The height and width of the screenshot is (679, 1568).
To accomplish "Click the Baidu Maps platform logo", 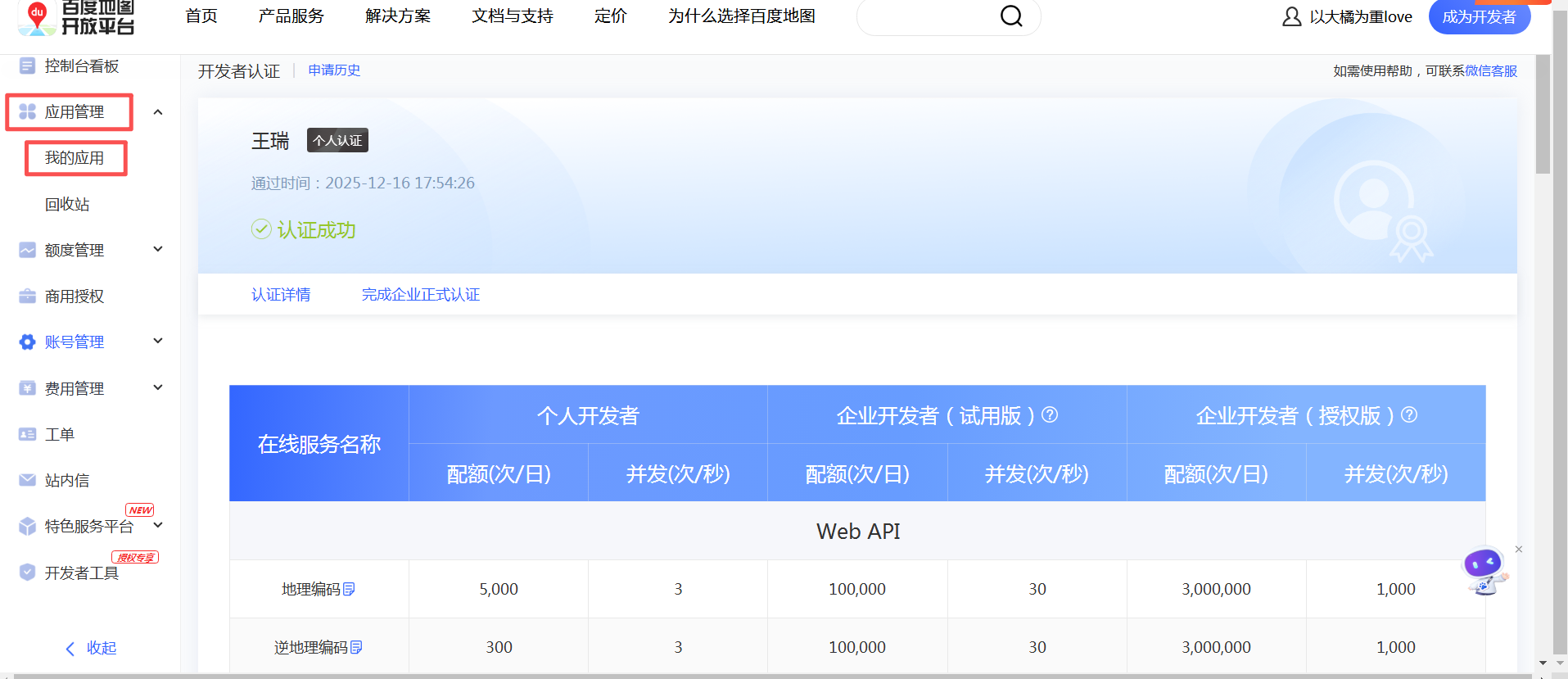I will click(76, 16).
